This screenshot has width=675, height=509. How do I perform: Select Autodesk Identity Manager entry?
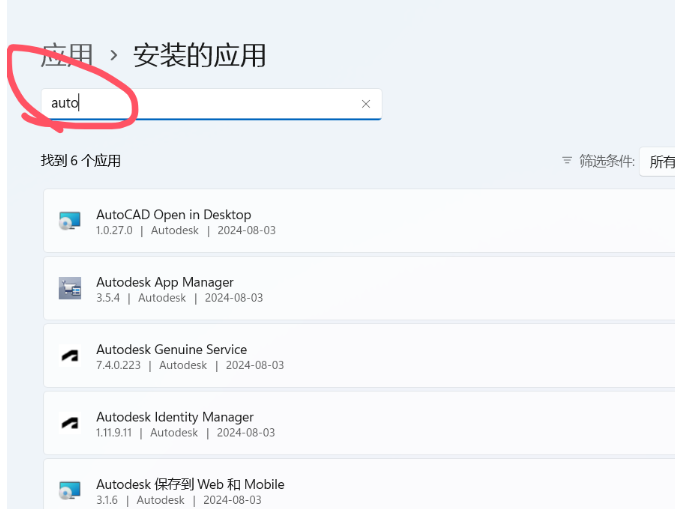359,423
